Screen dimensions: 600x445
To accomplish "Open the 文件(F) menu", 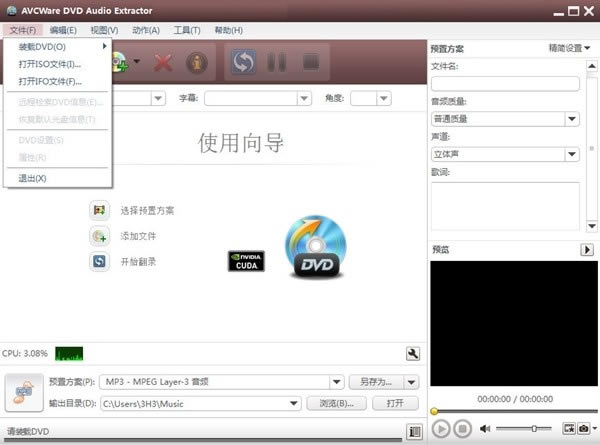I will pos(23,30).
